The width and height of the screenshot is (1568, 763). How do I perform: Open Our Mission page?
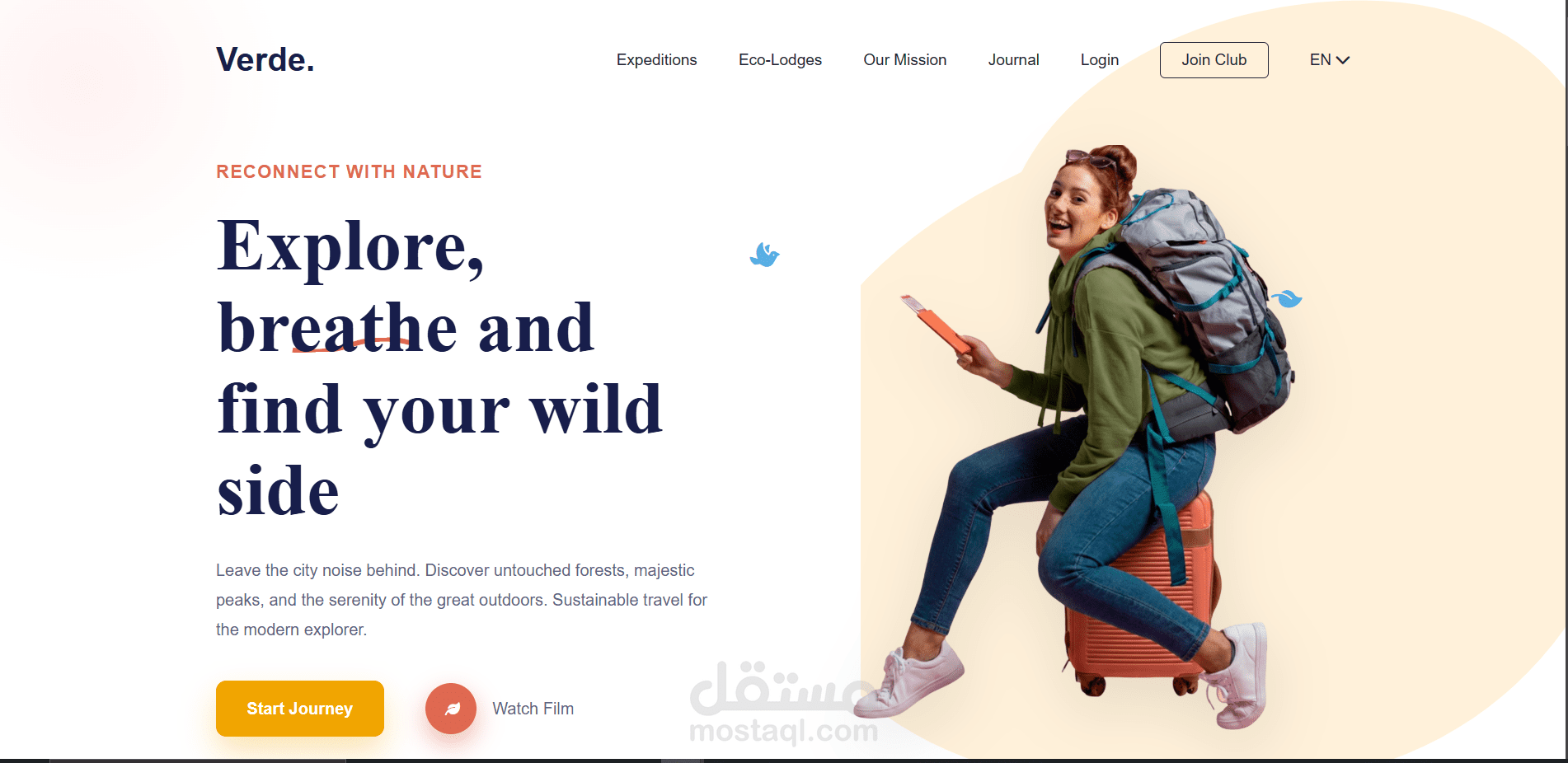click(x=905, y=60)
